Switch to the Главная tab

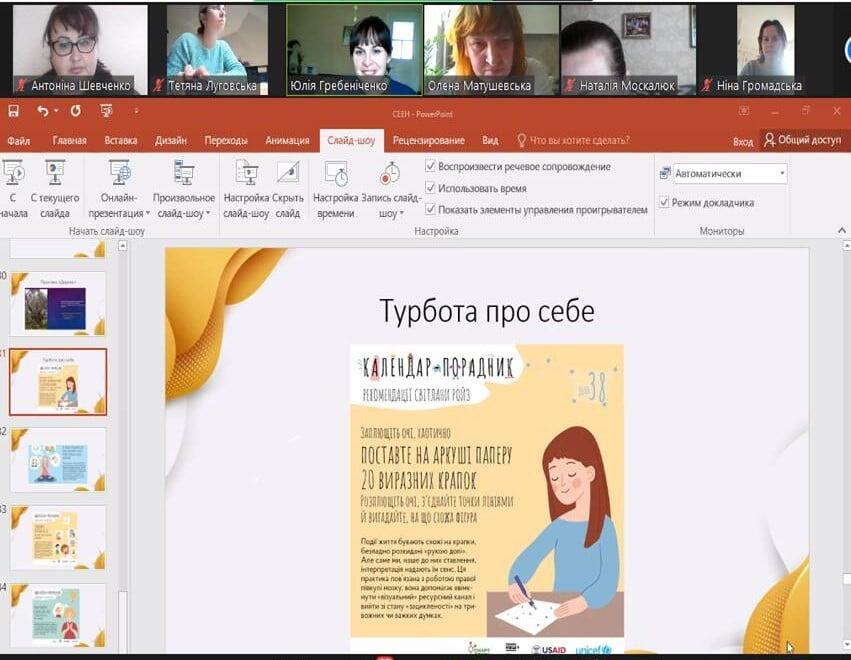tap(69, 141)
